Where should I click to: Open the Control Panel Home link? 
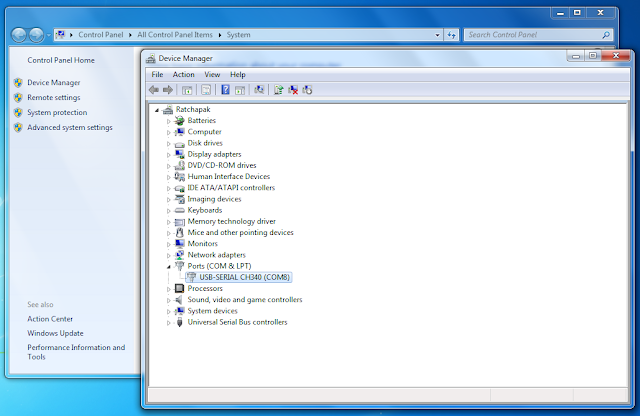pyautogui.click(x=61, y=60)
